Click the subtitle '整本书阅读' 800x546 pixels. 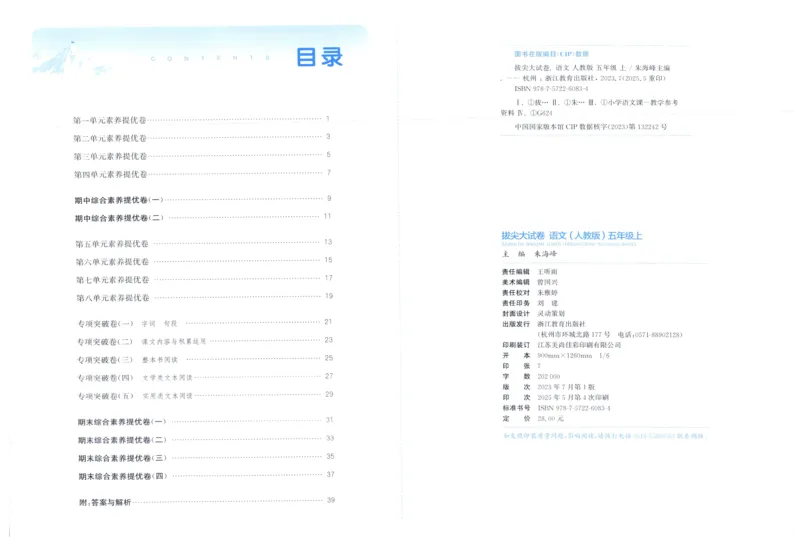point(160,360)
